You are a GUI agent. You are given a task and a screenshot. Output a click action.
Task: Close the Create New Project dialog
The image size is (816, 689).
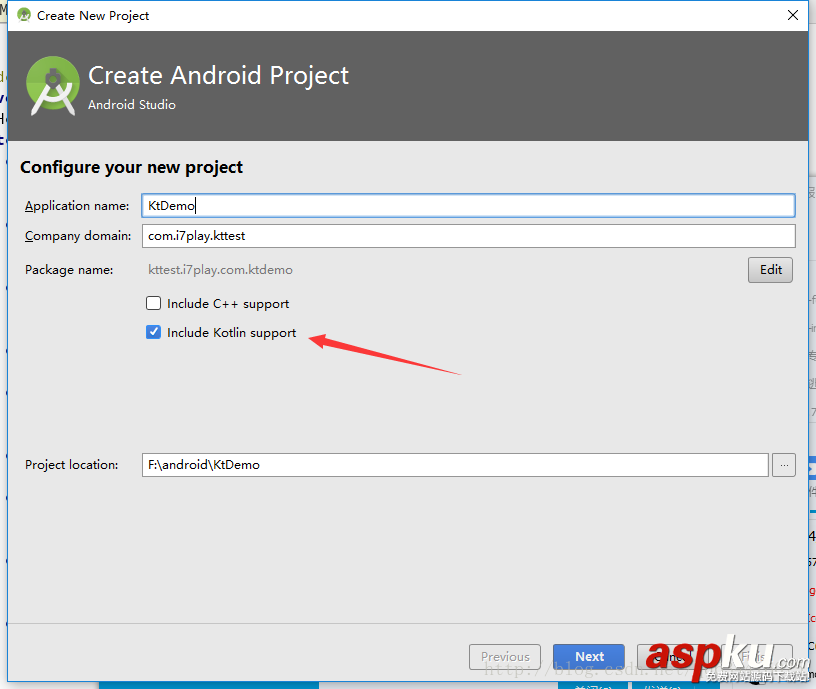pyautogui.click(x=793, y=15)
